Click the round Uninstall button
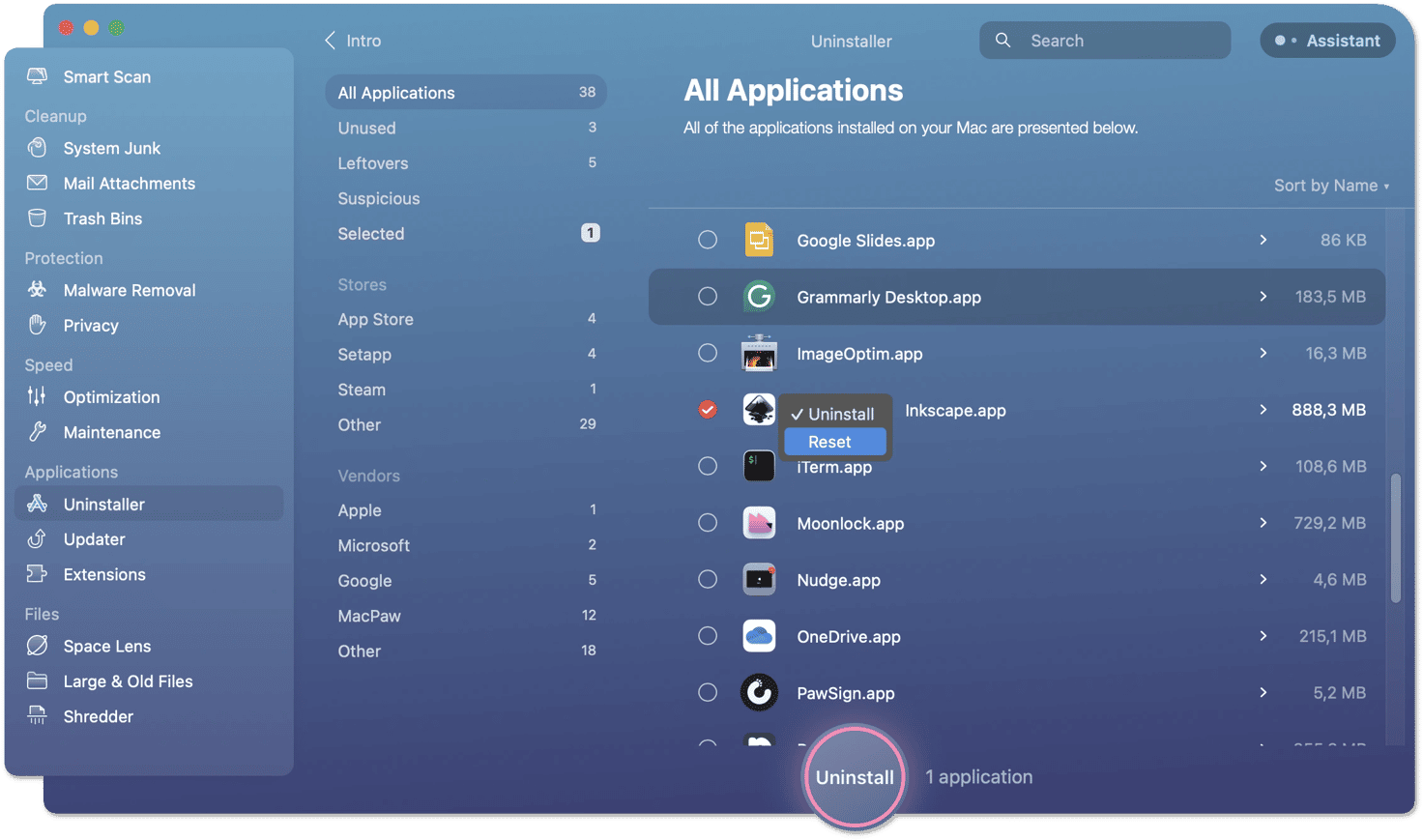Viewport: 1423px width, 840px height. (855, 777)
